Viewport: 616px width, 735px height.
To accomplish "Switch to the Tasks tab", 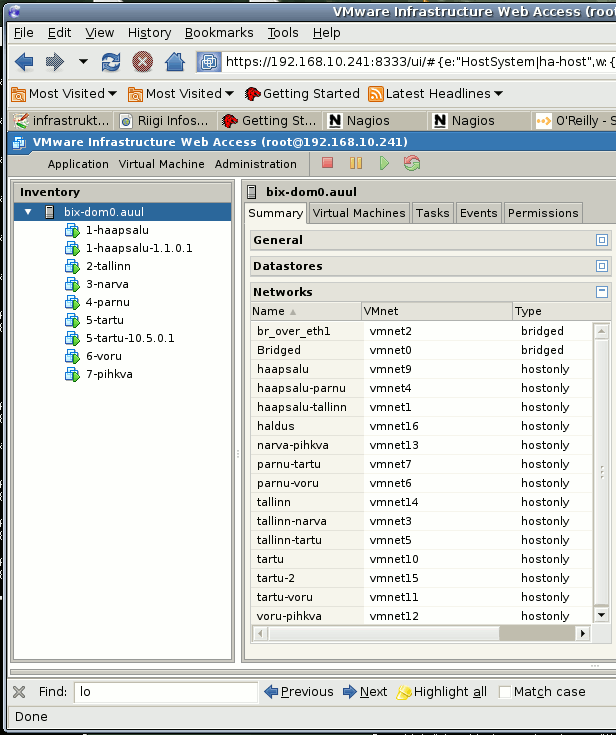I will click(x=432, y=213).
